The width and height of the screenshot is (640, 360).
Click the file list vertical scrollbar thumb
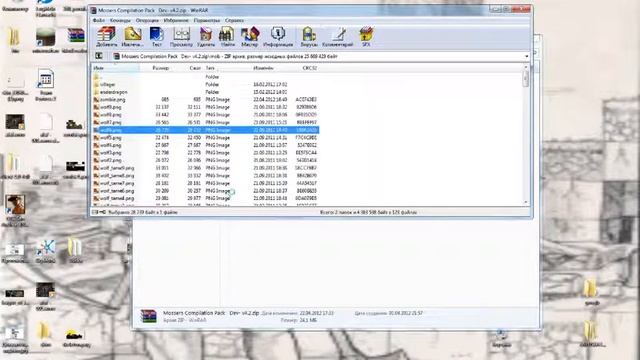[x=526, y=79]
